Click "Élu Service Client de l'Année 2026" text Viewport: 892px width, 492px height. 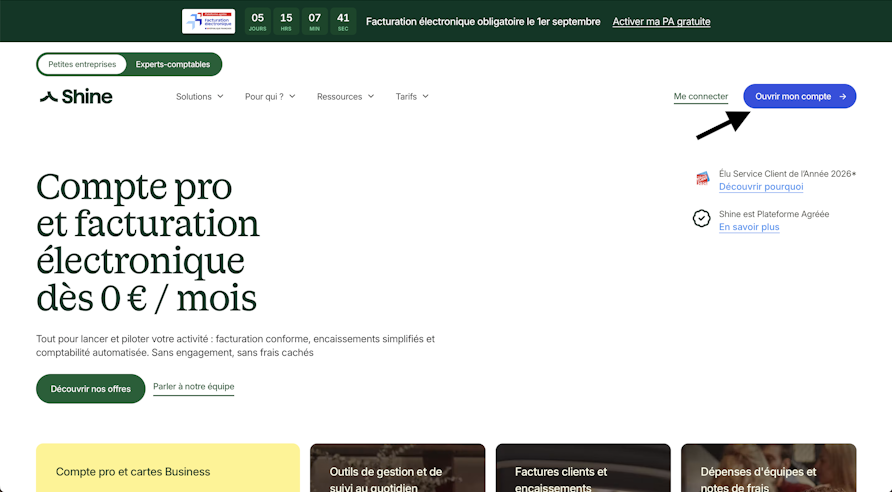(787, 174)
